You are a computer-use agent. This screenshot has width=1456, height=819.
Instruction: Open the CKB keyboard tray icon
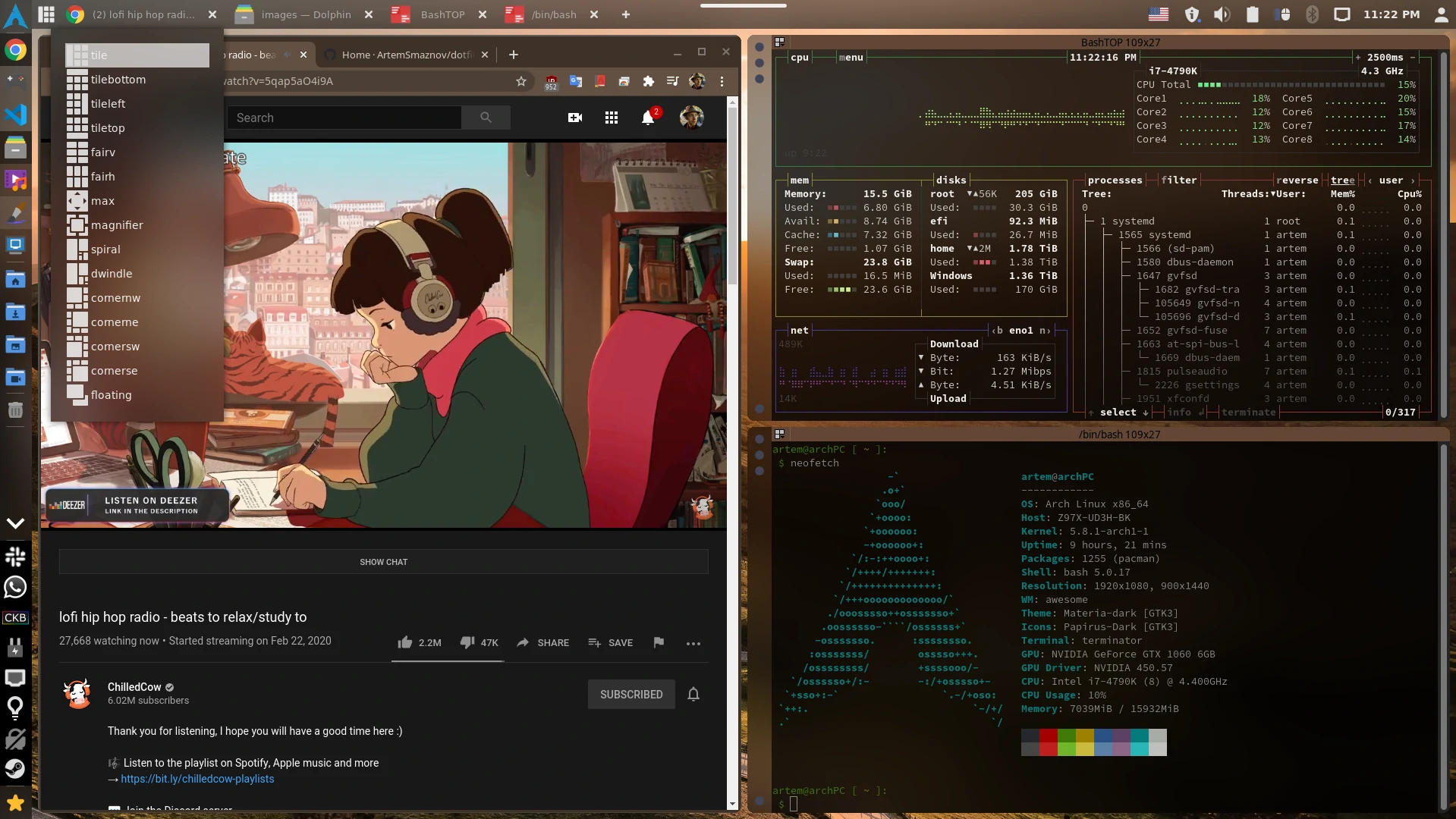pyautogui.click(x=15, y=617)
